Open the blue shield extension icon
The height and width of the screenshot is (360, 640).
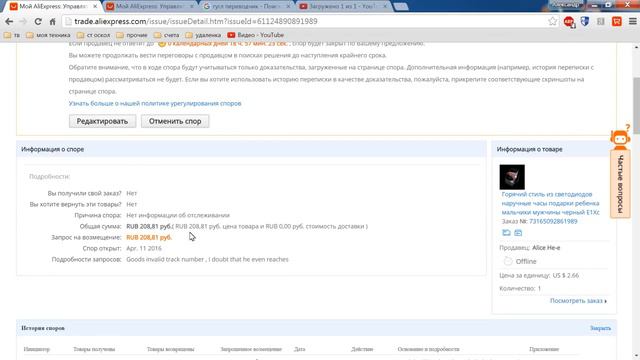[584, 22]
